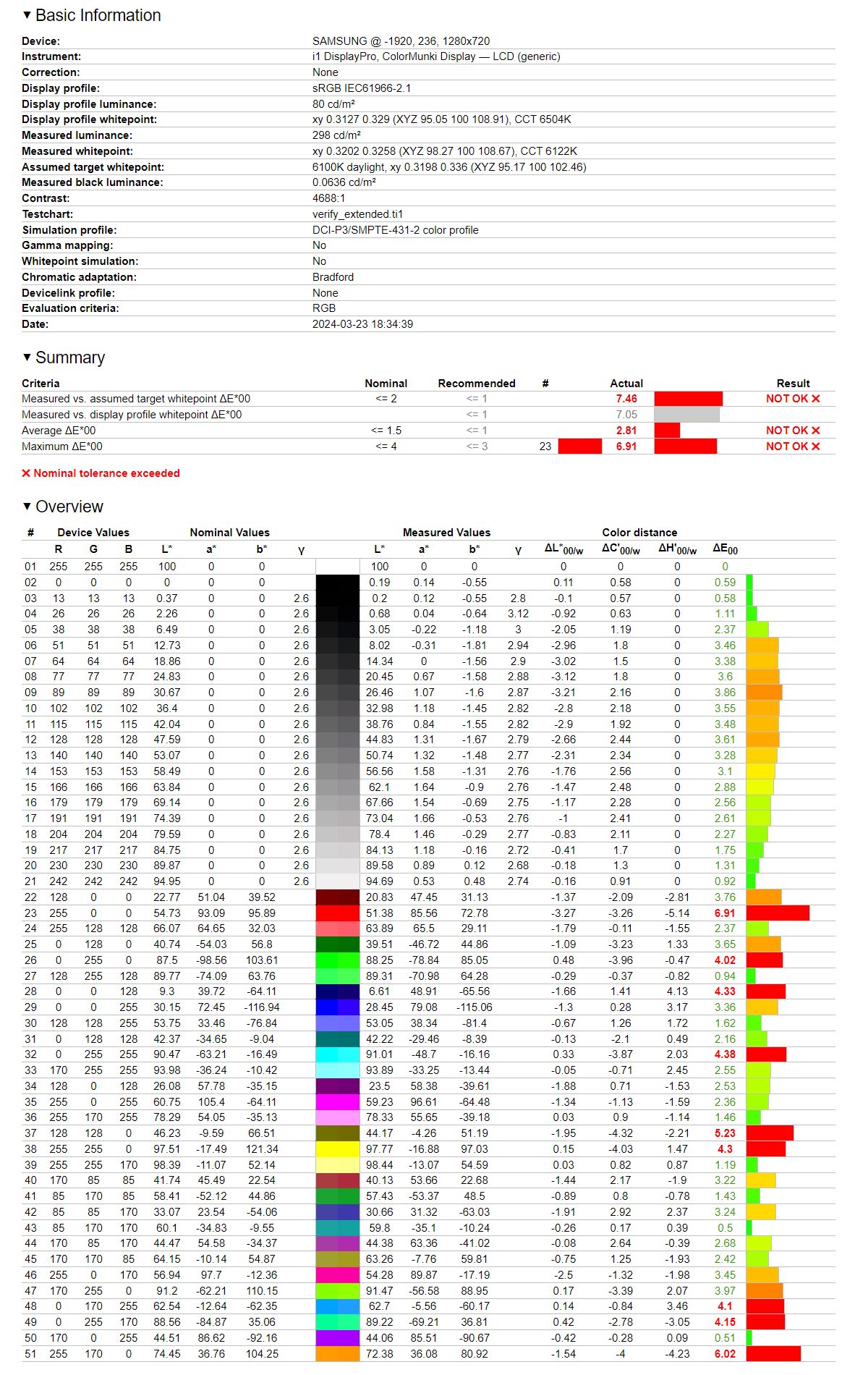The image size is (868, 1375).
Task: Click the 5.23 value in row 37
Action: pyautogui.click(x=725, y=1133)
